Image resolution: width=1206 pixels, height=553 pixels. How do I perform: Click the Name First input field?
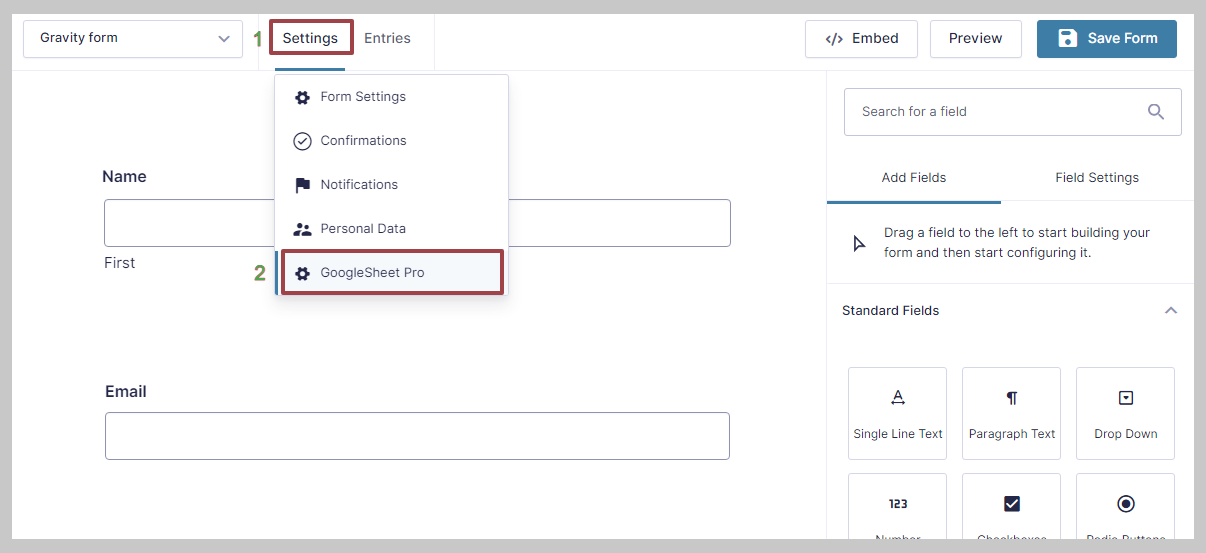click(x=417, y=223)
